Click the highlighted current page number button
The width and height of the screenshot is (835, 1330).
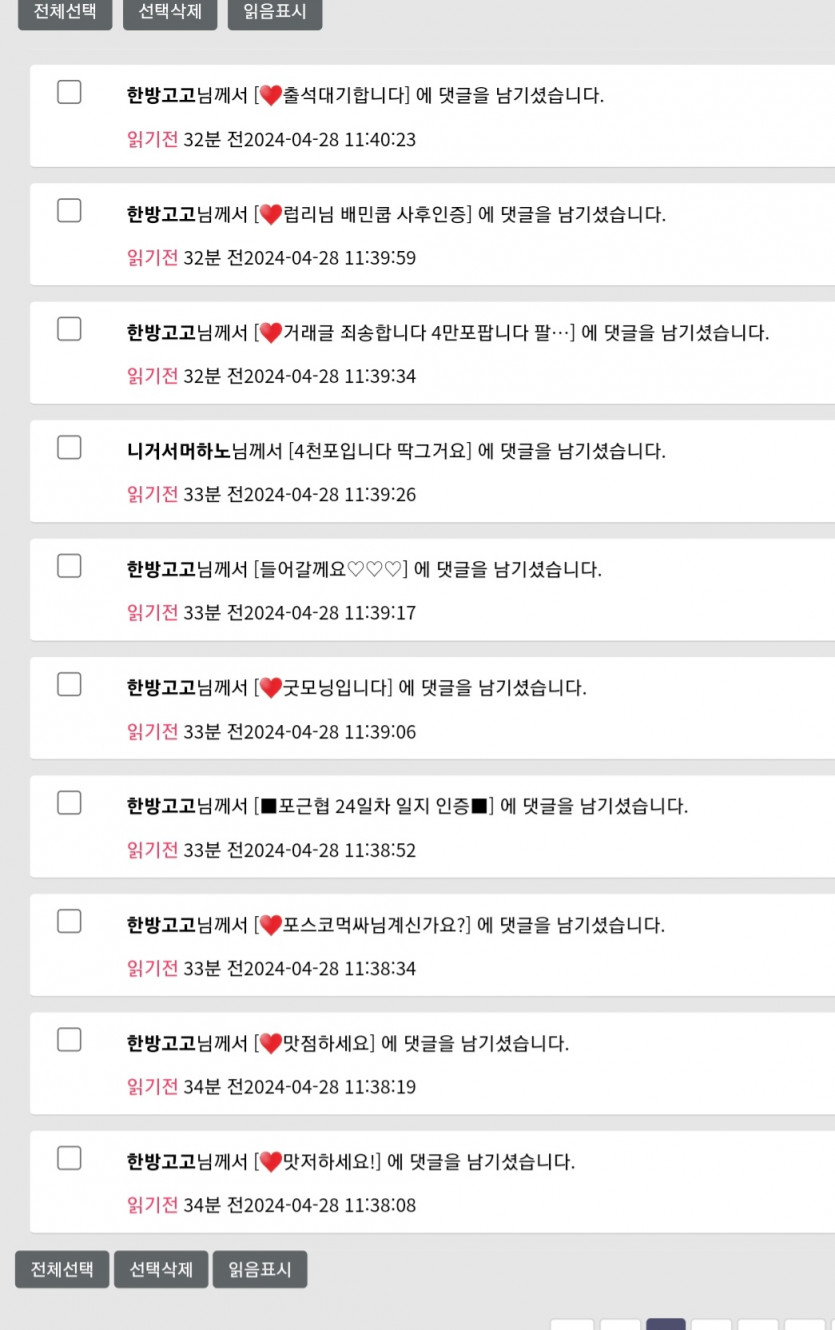click(666, 1324)
